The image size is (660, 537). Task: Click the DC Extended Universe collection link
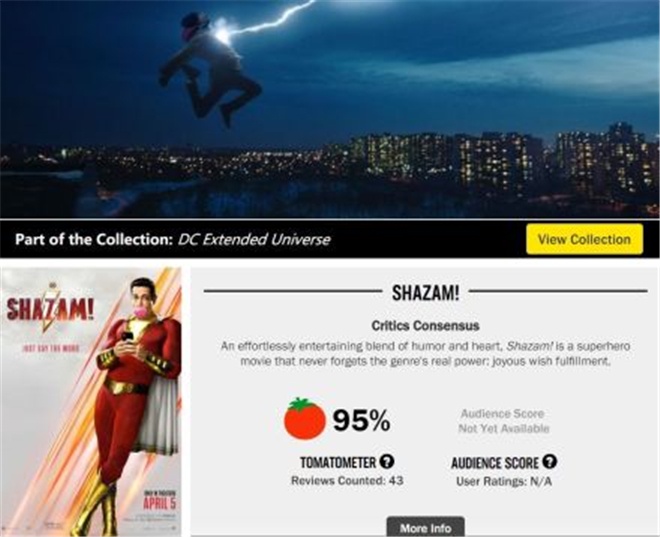[x=254, y=239]
